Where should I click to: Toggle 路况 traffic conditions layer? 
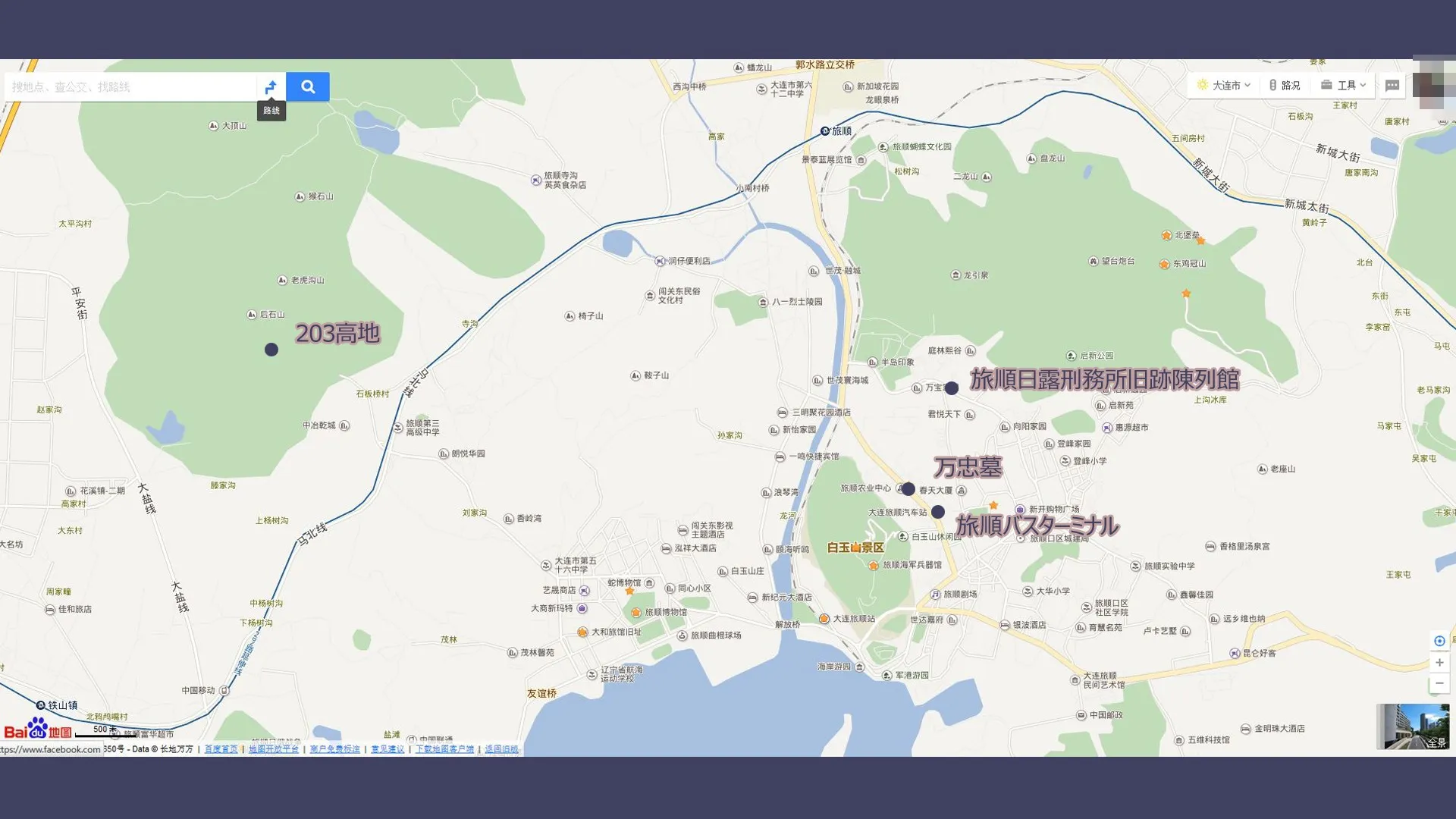(1285, 85)
